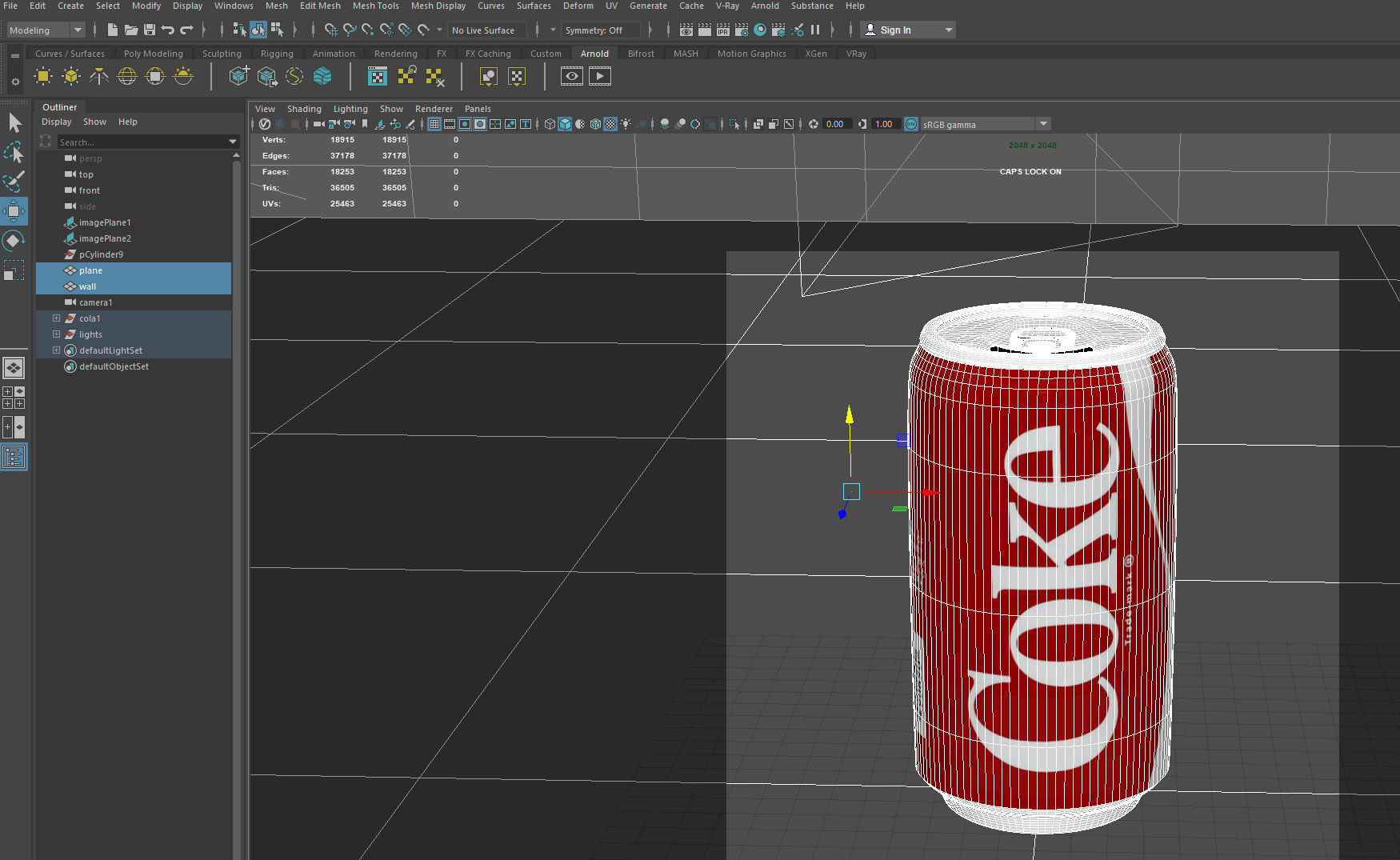Click in the Outliner search field
Viewport: 1400px width, 860px height.
(142, 142)
